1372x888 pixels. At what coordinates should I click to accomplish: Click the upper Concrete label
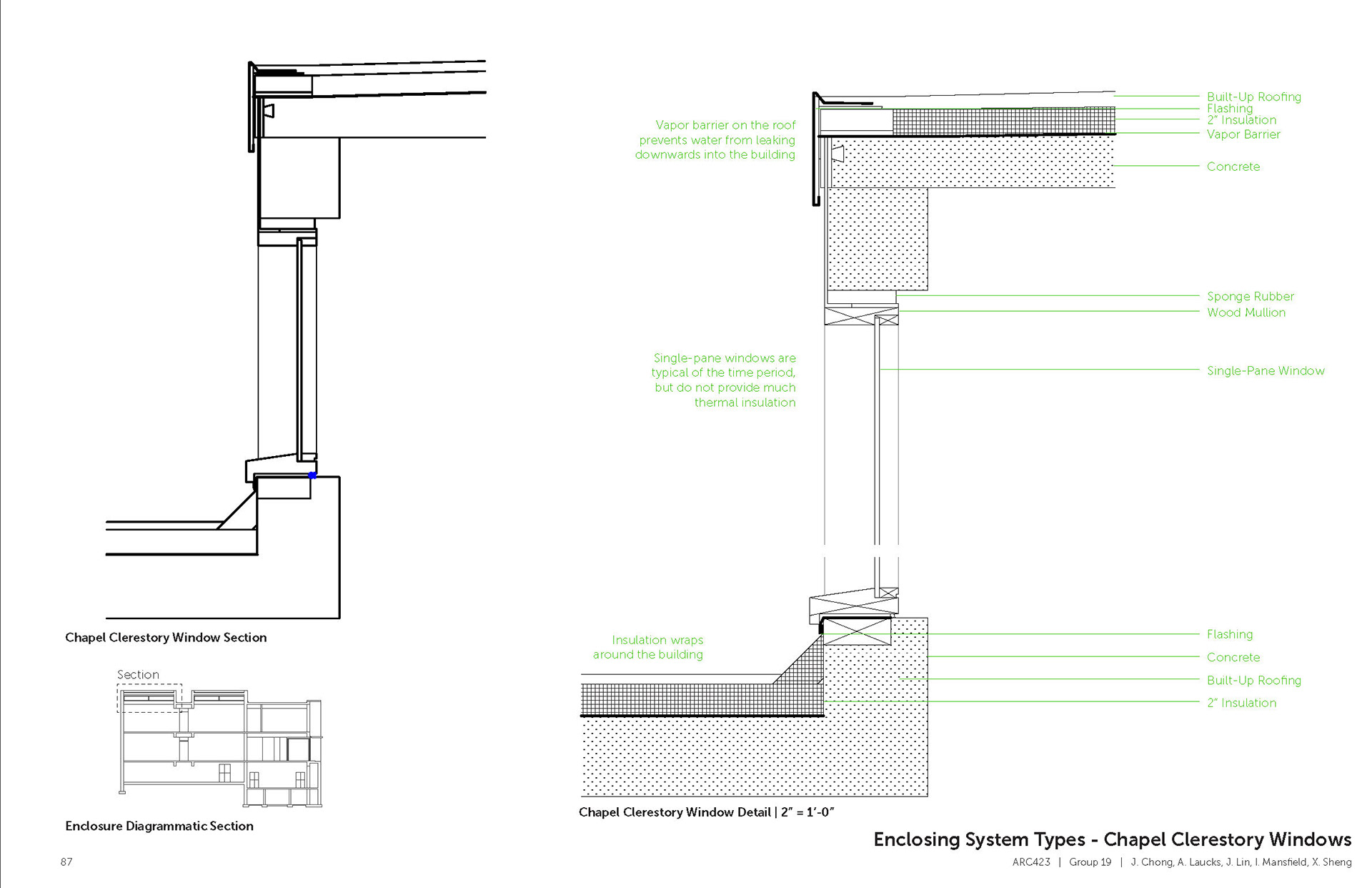pyautogui.click(x=1233, y=167)
